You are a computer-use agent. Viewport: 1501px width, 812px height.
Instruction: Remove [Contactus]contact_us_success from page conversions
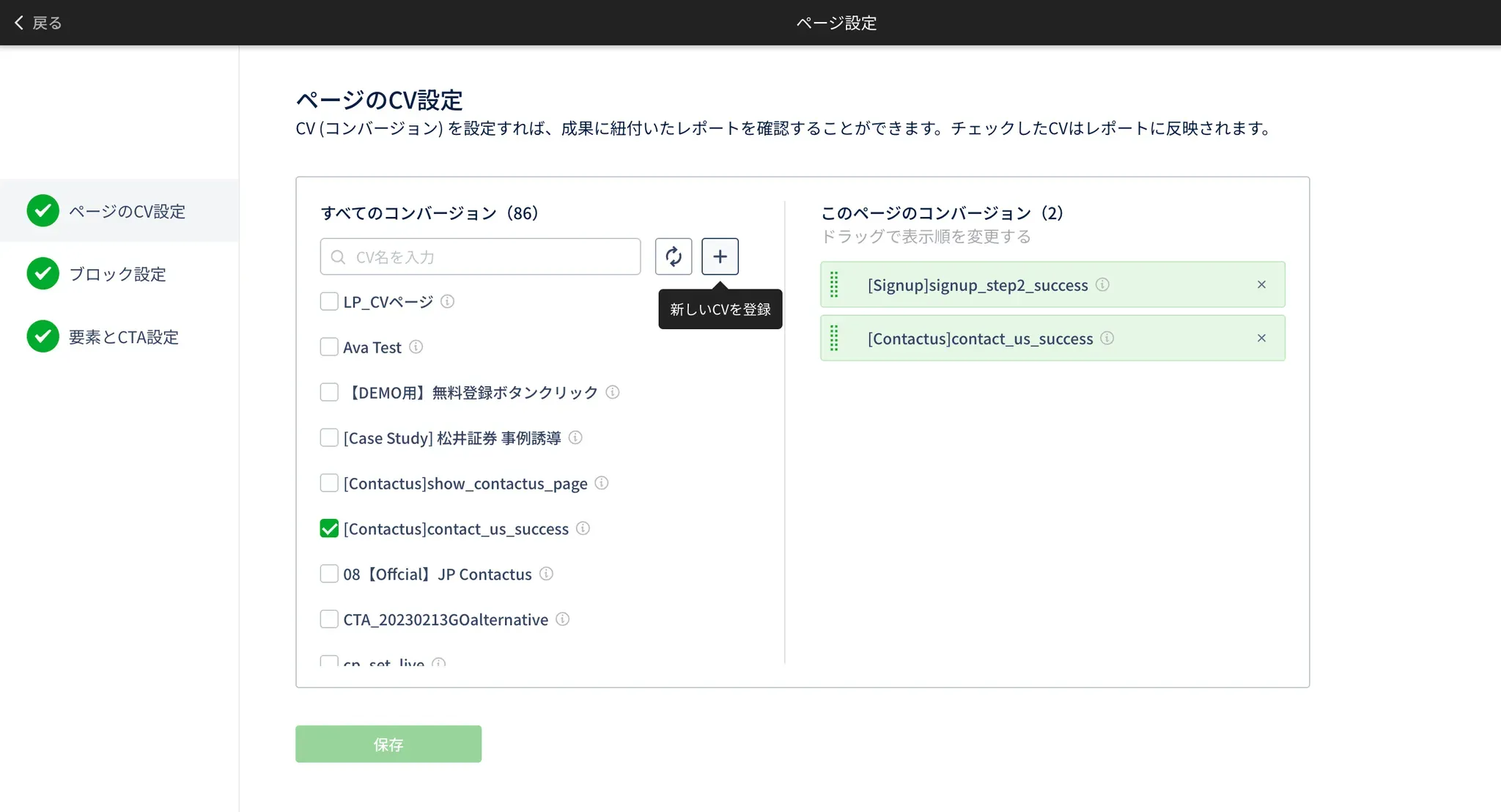pyautogui.click(x=1261, y=338)
